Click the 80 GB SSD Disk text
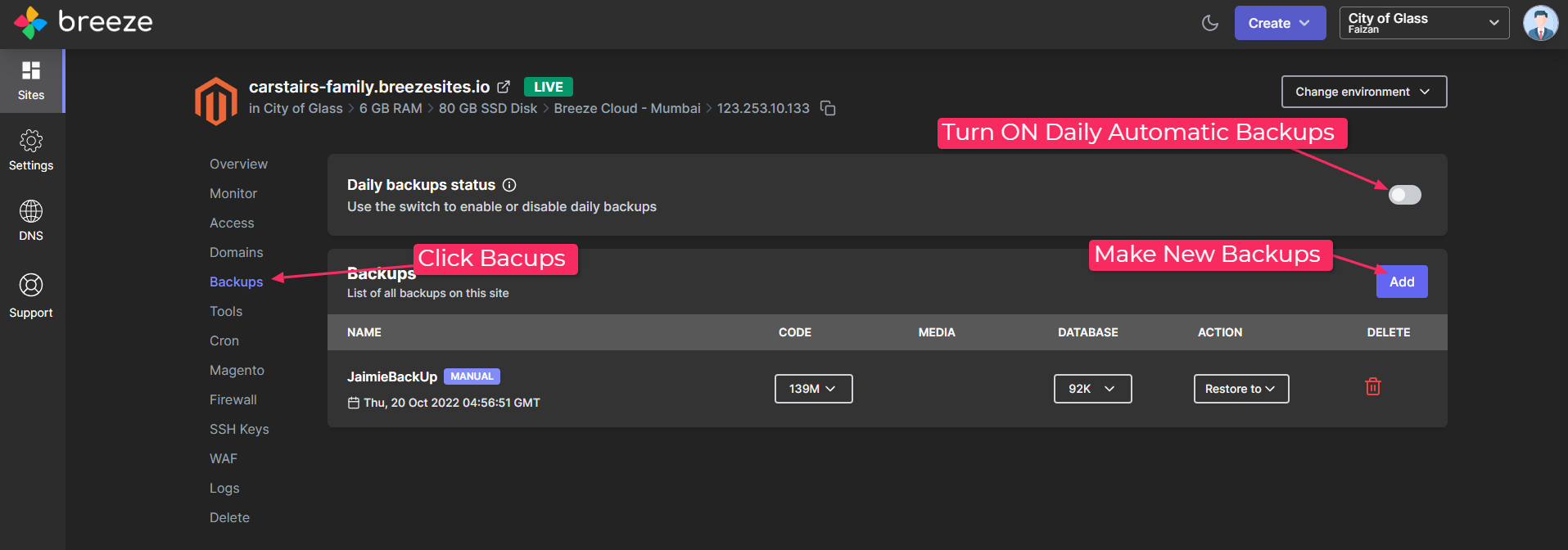 [x=488, y=108]
